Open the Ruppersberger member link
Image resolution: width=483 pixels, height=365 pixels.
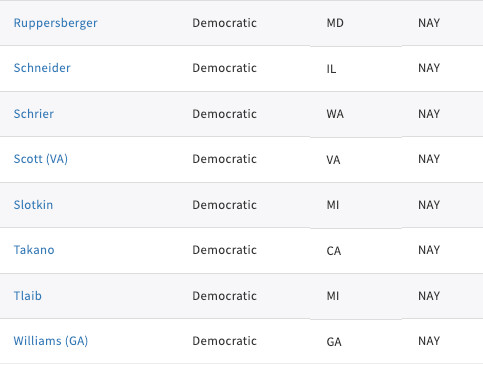point(55,23)
